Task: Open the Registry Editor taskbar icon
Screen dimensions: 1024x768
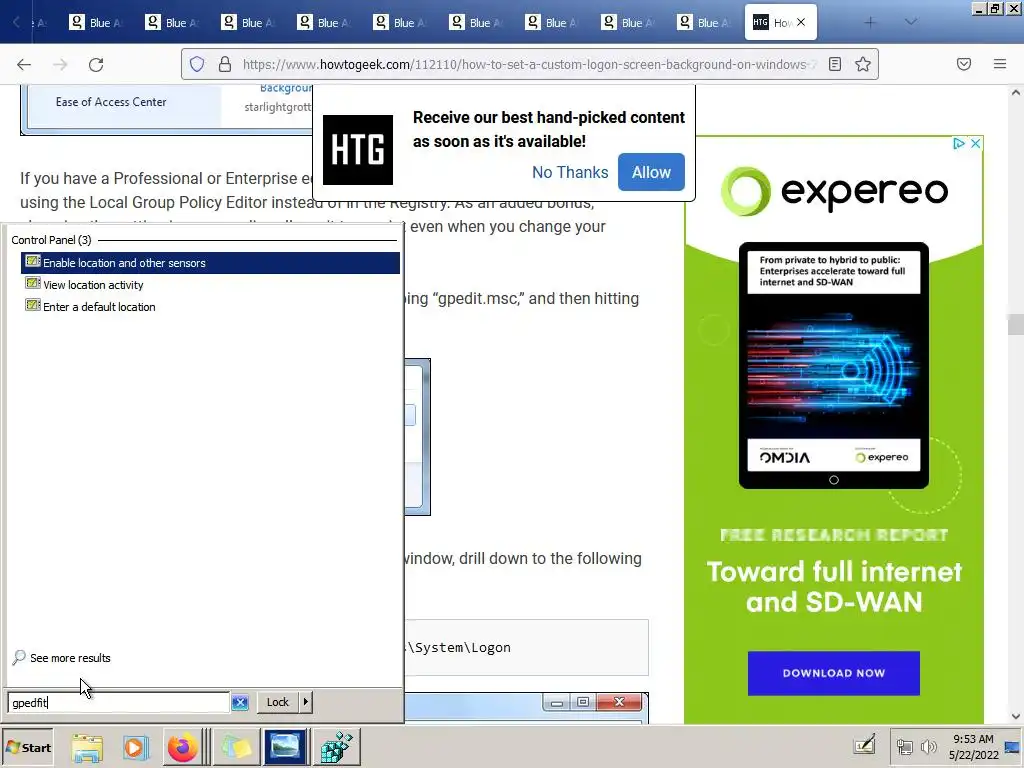Action: click(336, 748)
